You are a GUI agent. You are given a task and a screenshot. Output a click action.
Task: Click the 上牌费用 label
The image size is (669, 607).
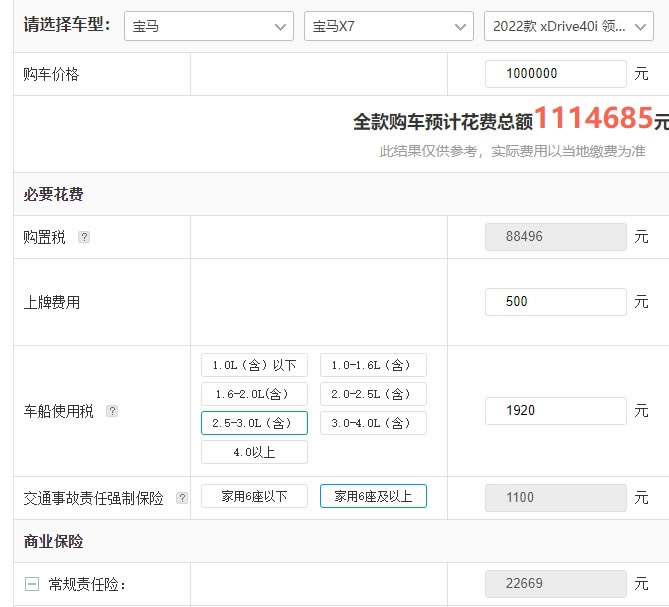(x=52, y=302)
